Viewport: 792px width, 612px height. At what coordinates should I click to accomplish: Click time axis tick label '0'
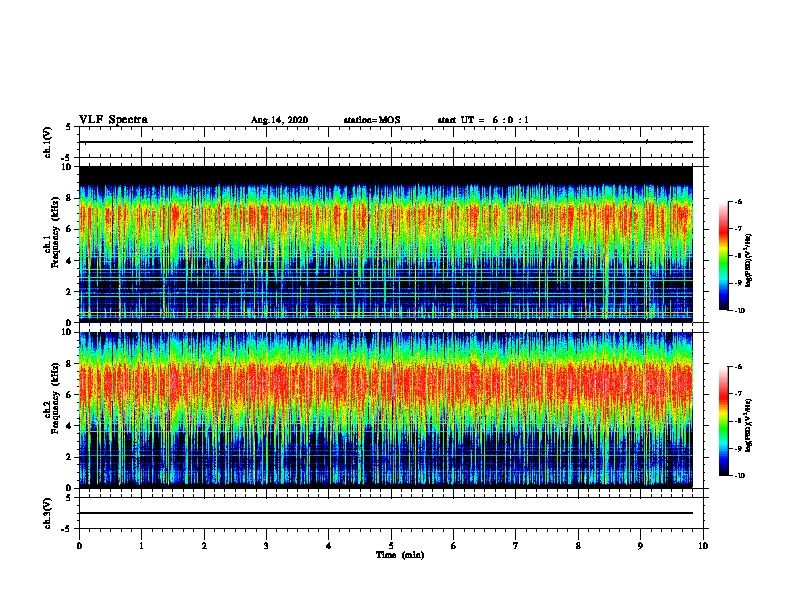(79, 546)
